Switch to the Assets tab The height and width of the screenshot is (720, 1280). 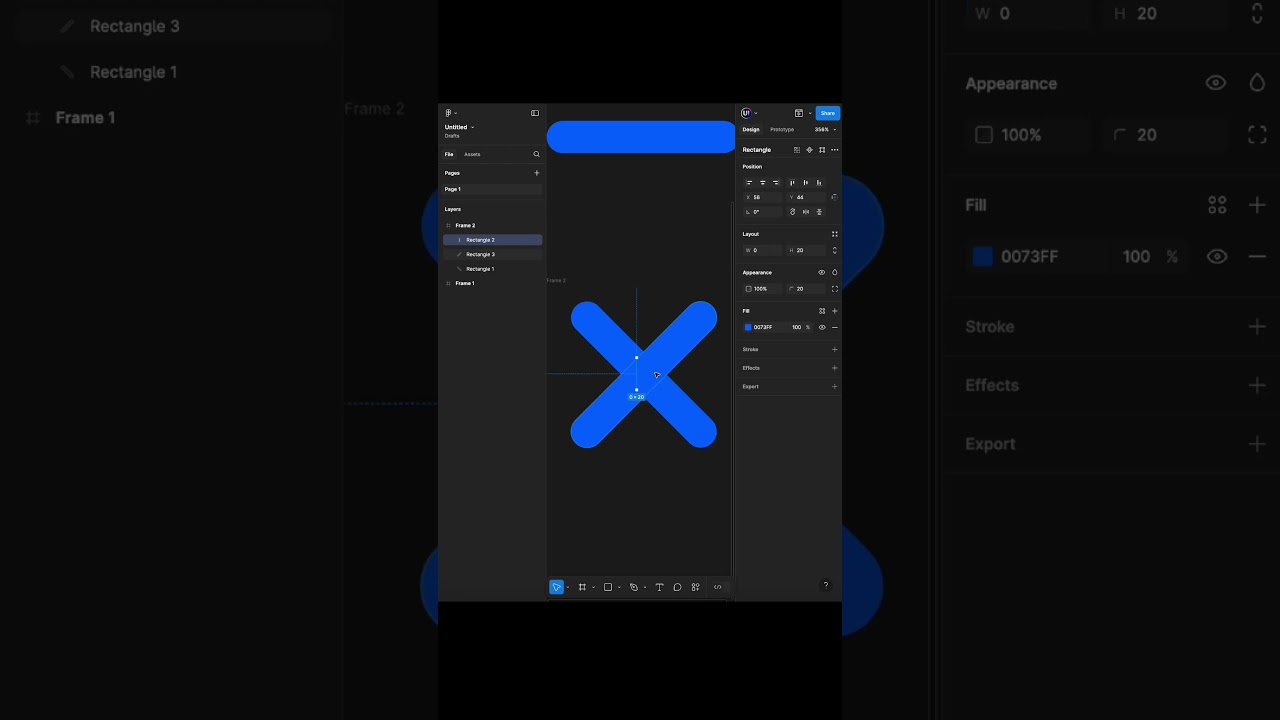point(472,154)
